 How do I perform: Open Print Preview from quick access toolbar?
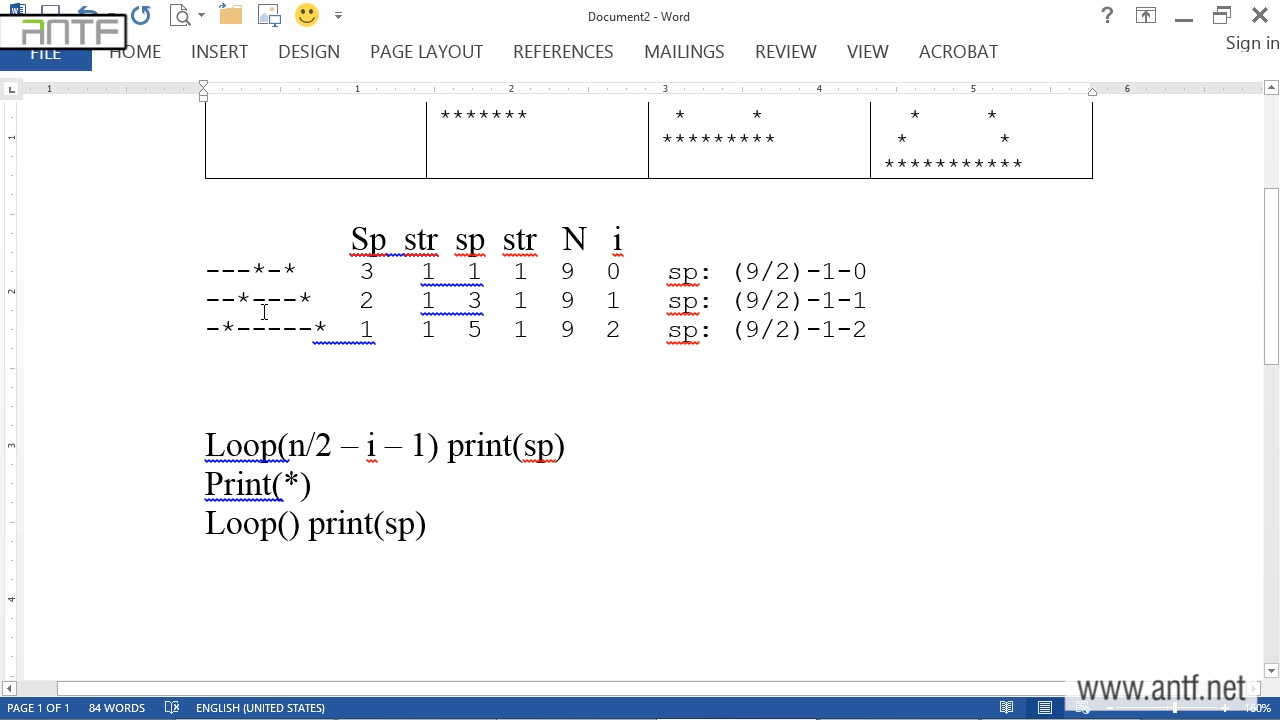[x=180, y=15]
